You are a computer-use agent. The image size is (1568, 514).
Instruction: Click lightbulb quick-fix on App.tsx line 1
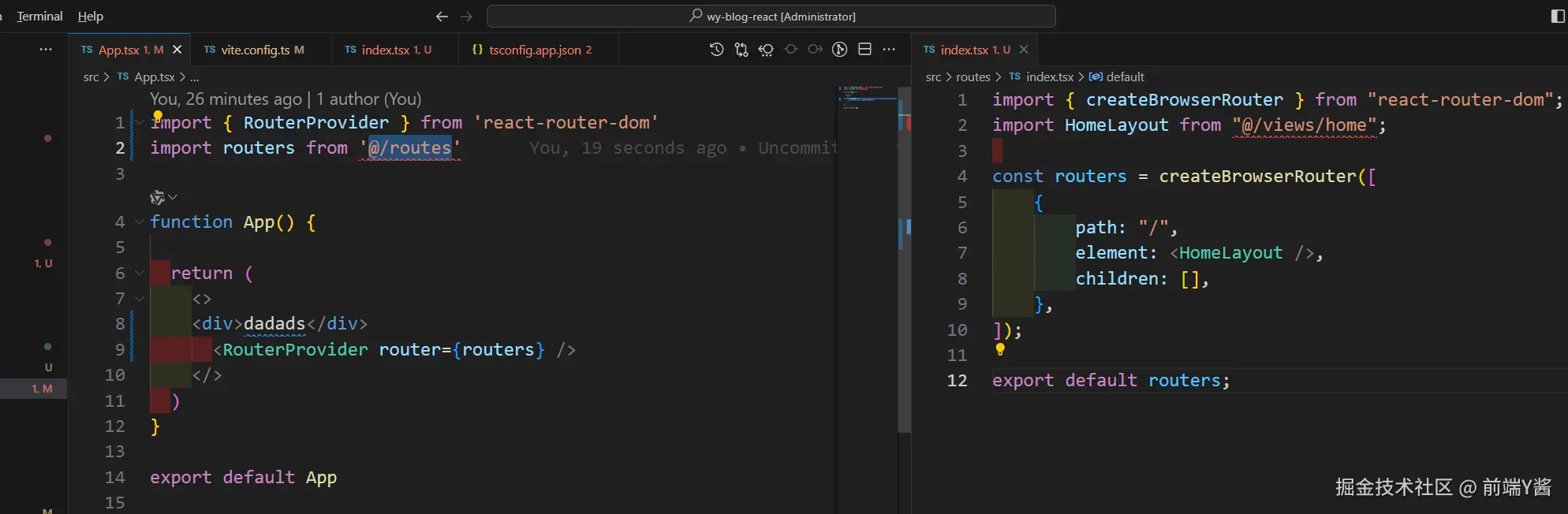pos(158,117)
